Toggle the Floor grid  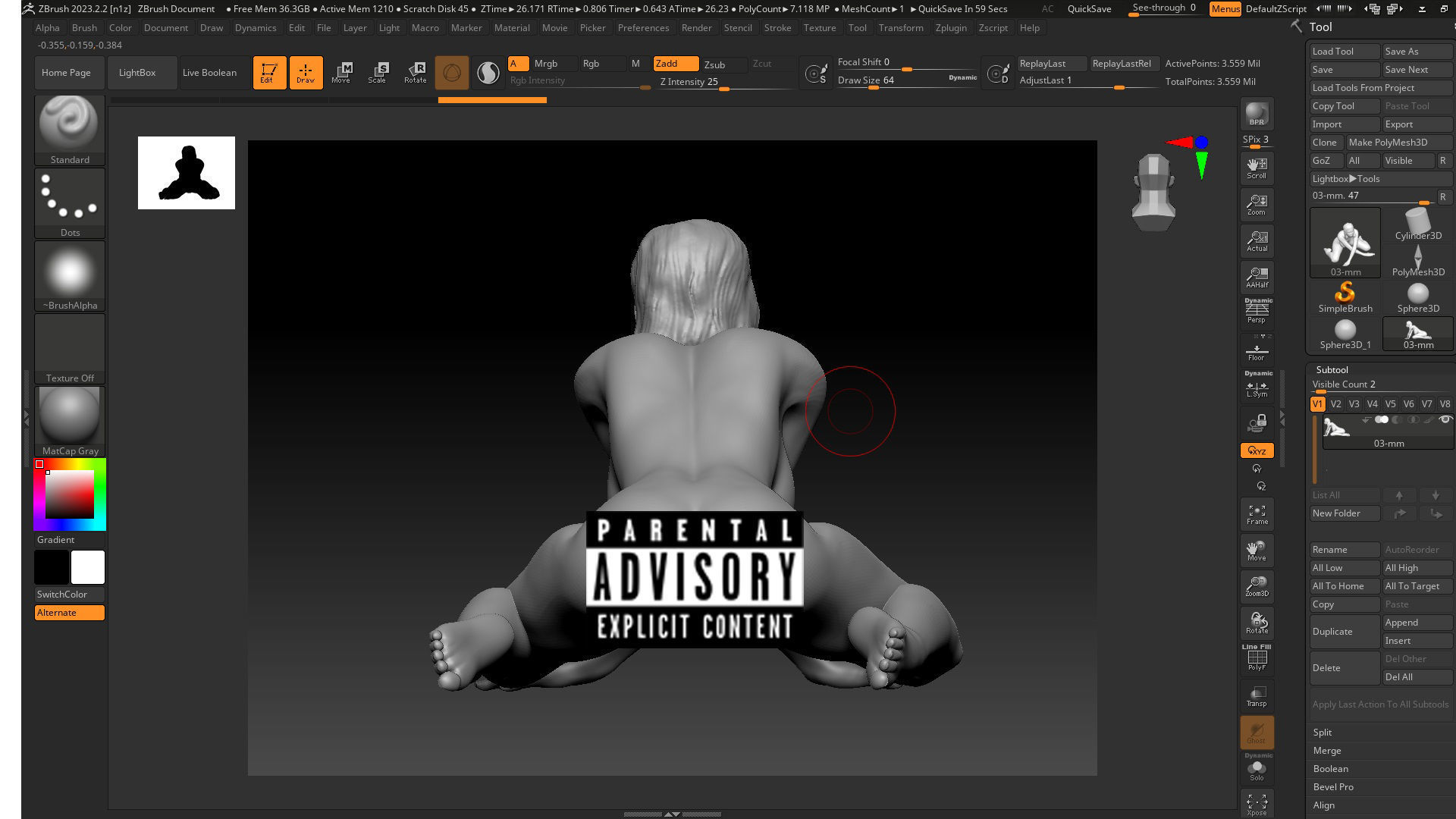point(1257,350)
